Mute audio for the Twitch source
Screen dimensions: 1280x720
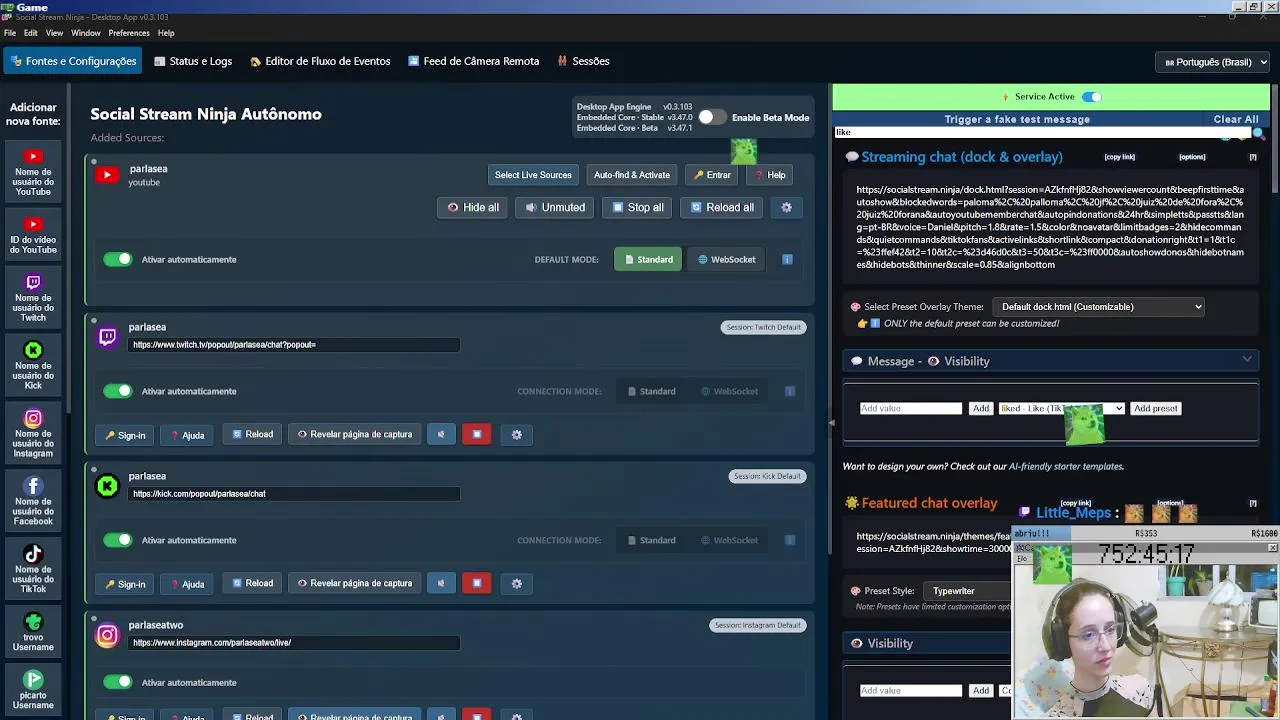coord(441,434)
